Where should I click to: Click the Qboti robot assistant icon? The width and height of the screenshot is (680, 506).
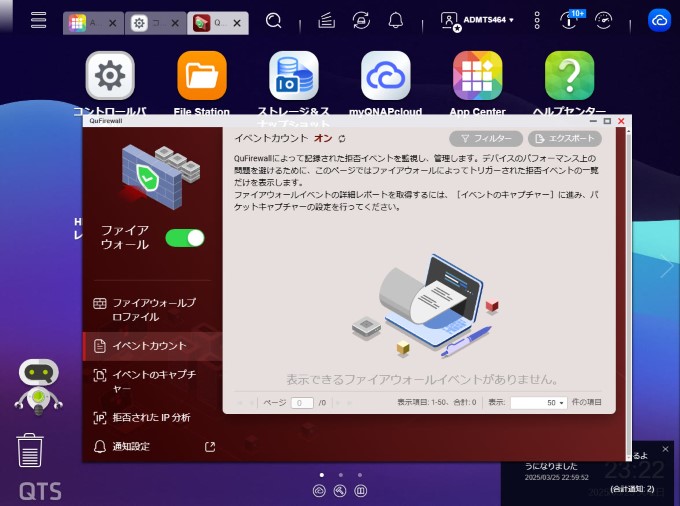[x=39, y=387]
